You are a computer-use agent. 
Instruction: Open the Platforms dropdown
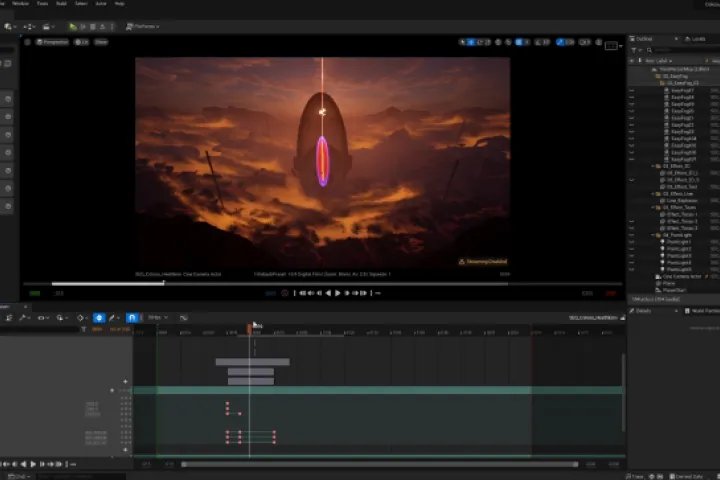click(143, 27)
